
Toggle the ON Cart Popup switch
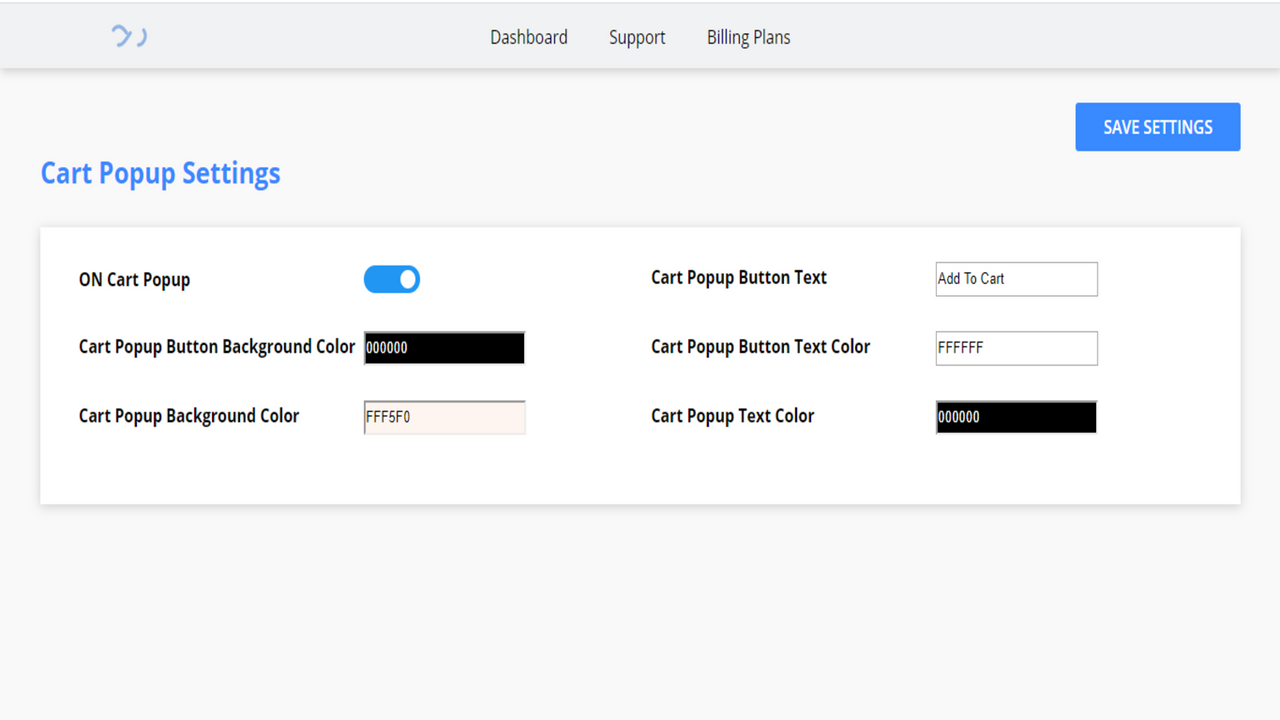click(x=392, y=280)
